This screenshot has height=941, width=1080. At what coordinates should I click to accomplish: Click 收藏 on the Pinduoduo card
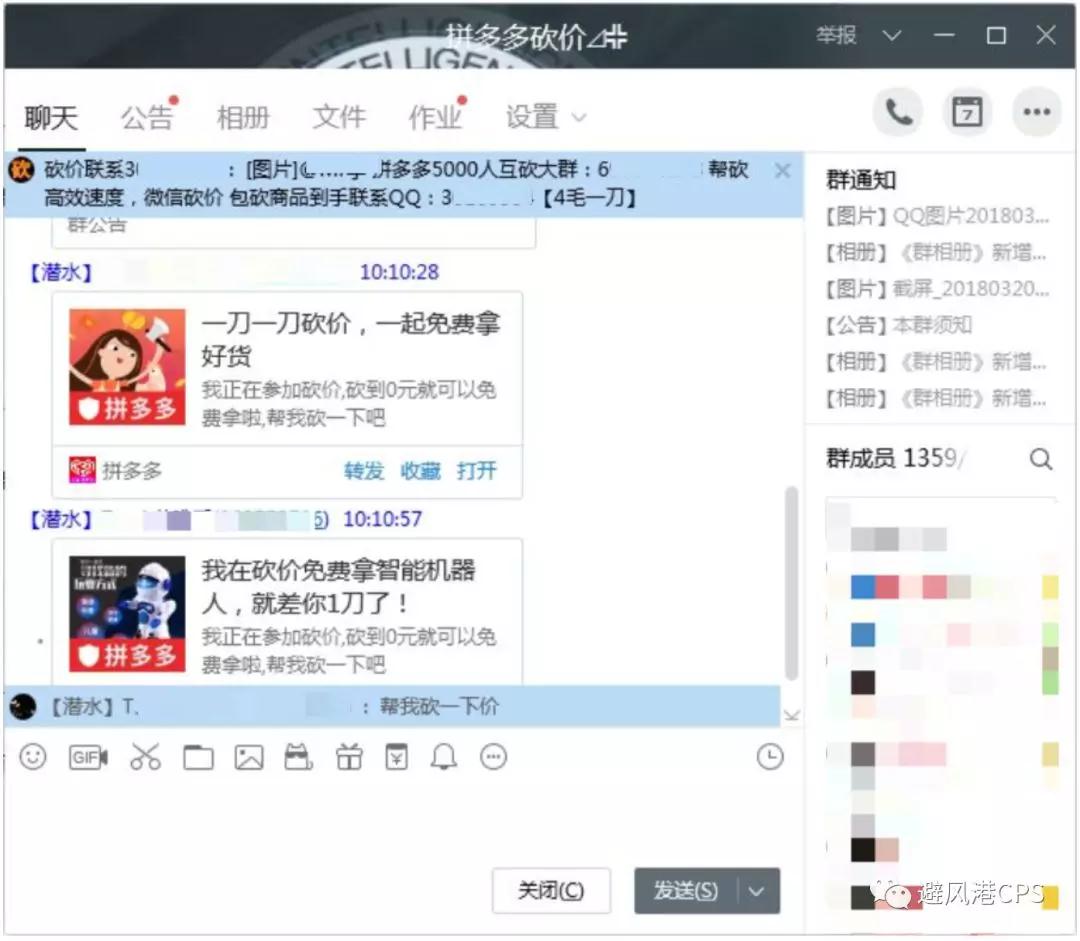point(420,471)
